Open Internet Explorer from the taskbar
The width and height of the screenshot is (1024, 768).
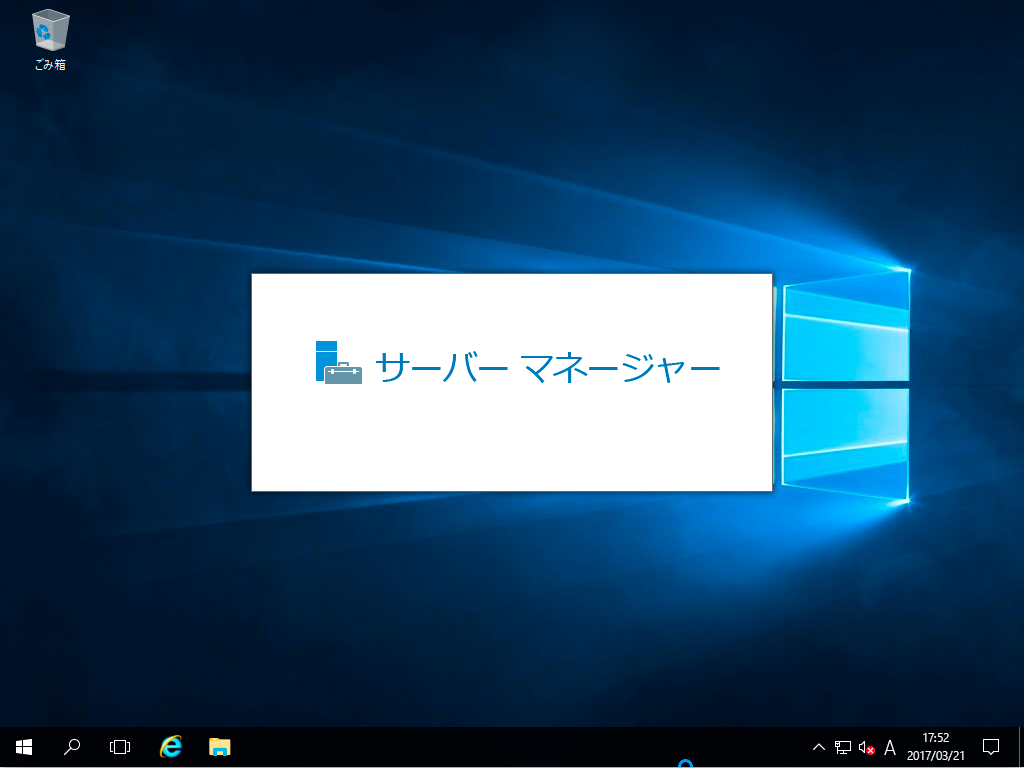170,746
